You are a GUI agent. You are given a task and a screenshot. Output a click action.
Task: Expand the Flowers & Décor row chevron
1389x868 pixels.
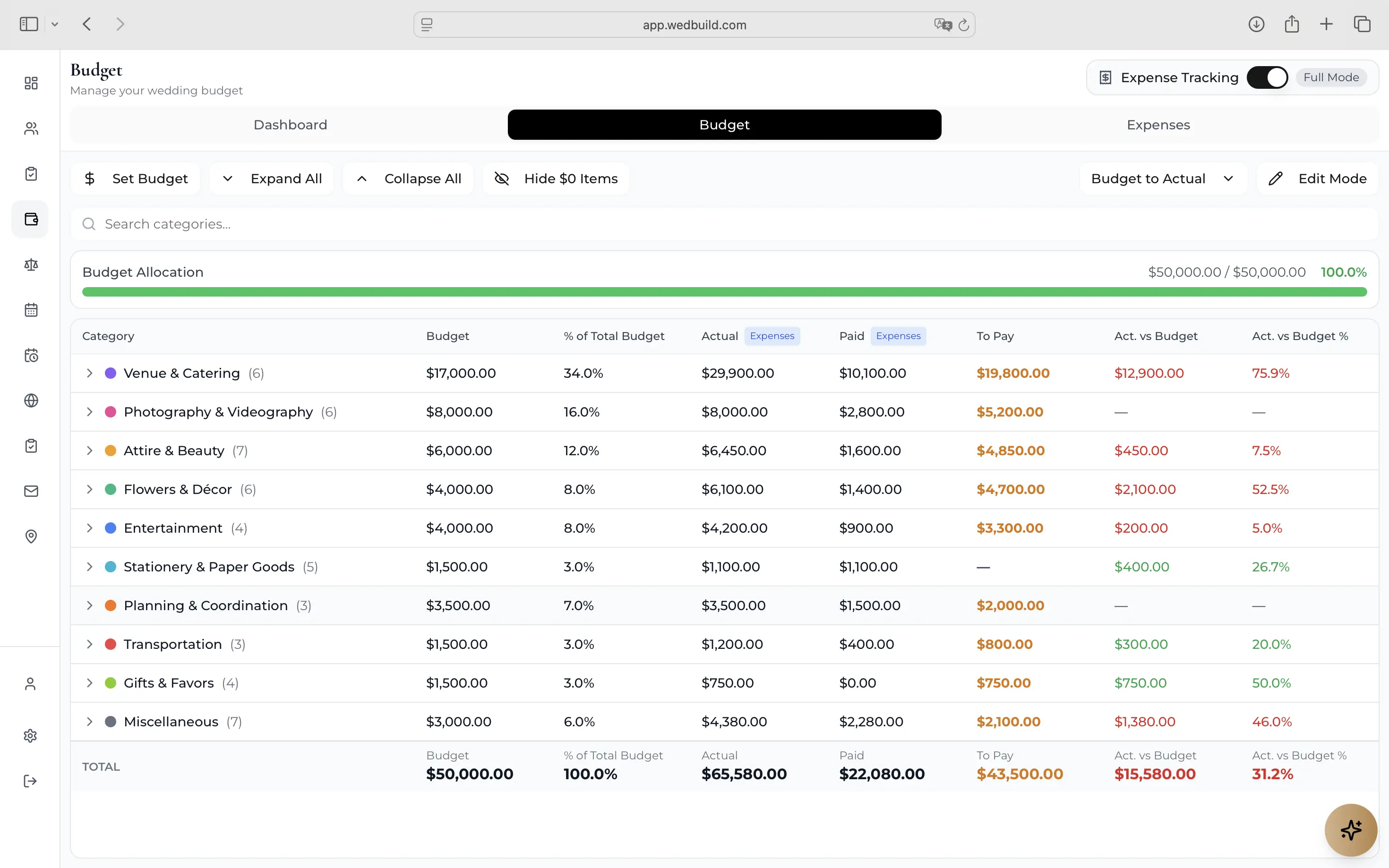pyautogui.click(x=90, y=489)
